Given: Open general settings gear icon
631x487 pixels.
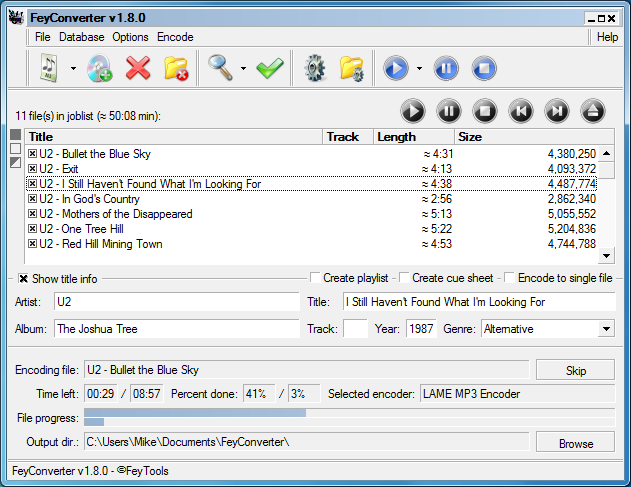Looking at the screenshot, I should tap(315, 68).
